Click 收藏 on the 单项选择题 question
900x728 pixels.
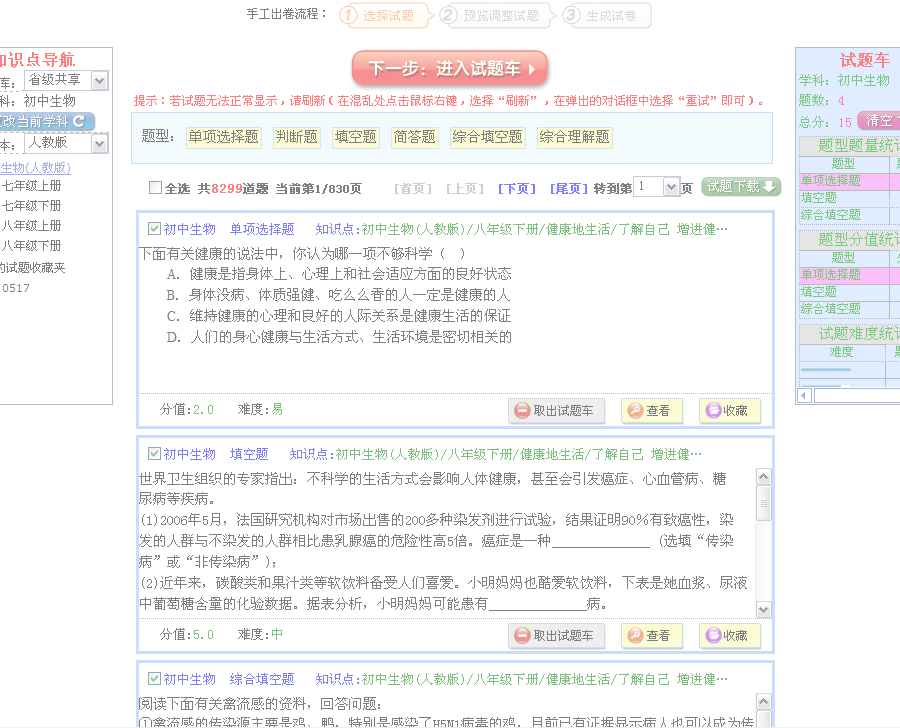pos(730,410)
